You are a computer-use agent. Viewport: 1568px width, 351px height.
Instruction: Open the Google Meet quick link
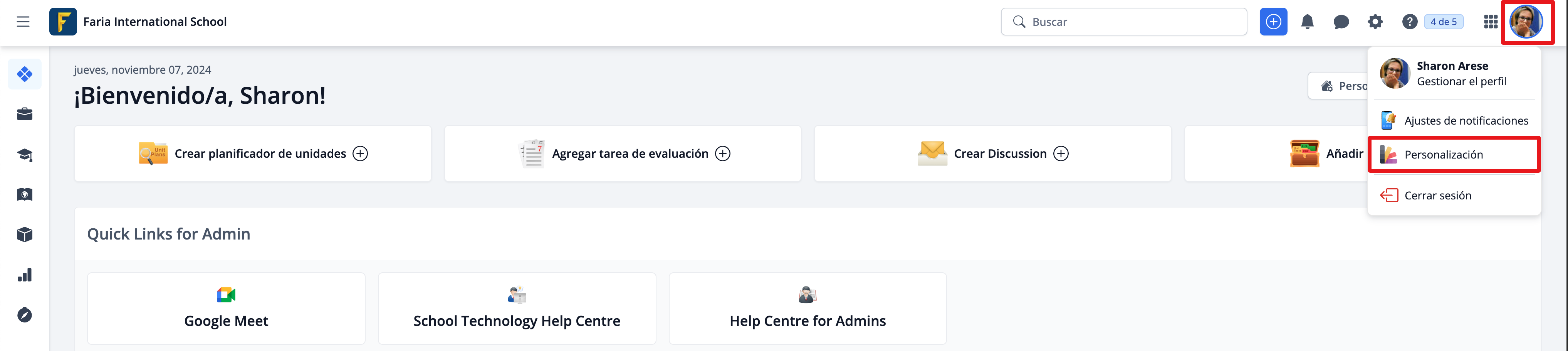[226, 308]
